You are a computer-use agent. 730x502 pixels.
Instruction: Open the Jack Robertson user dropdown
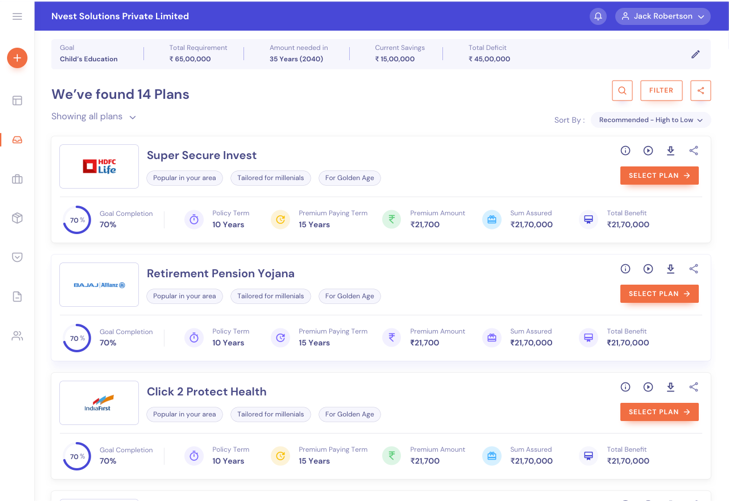pos(663,17)
